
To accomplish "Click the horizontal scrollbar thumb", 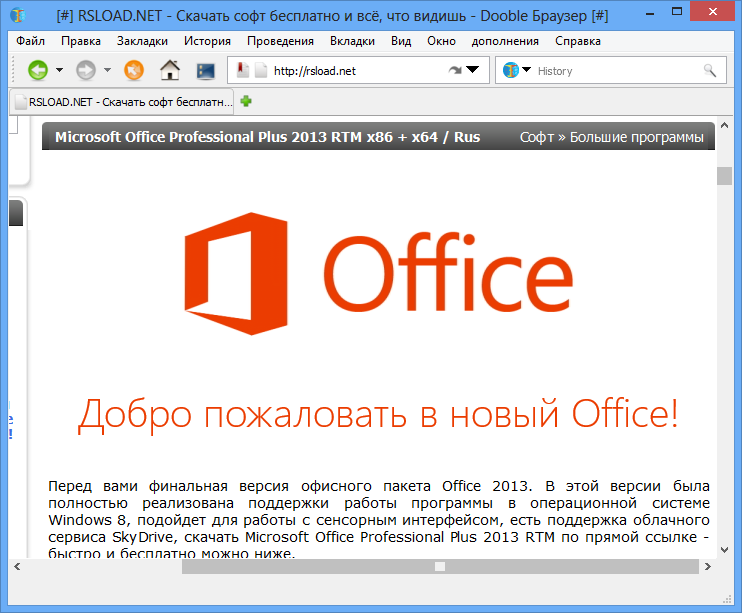I will (x=440, y=566).
